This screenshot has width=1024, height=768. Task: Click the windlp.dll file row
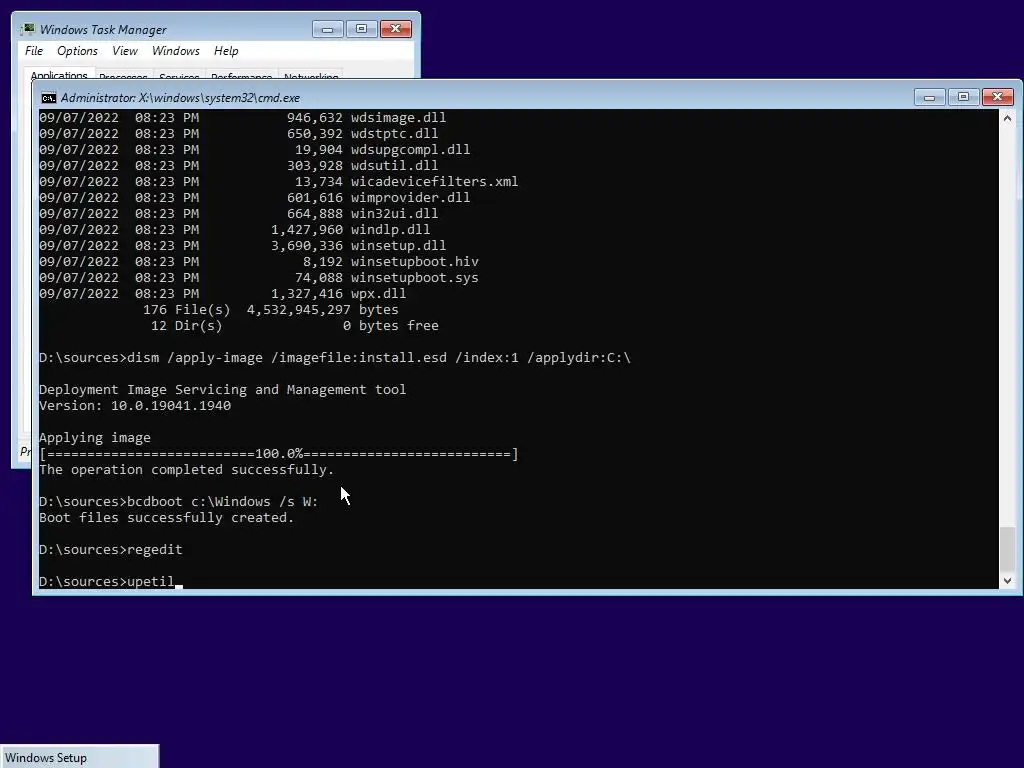[x=234, y=230]
